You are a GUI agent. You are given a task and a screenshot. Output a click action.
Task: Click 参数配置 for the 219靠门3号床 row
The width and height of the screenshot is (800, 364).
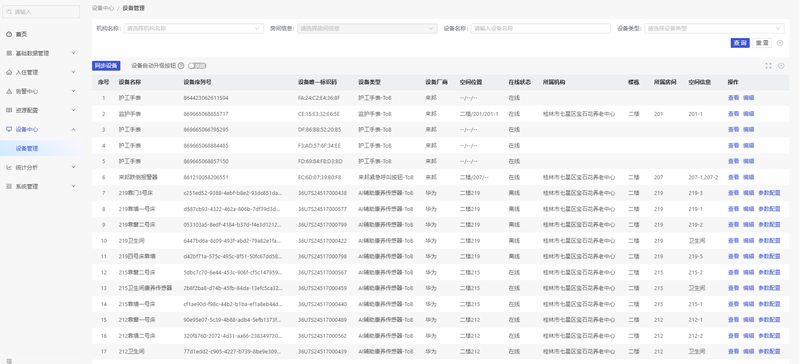click(x=769, y=193)
